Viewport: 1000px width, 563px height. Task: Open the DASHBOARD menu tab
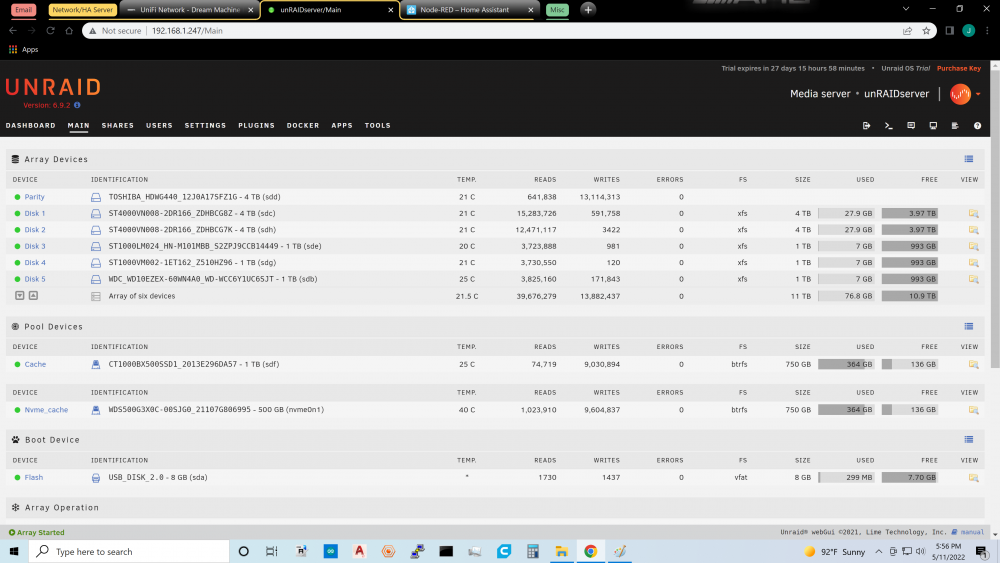pos(31,126)
